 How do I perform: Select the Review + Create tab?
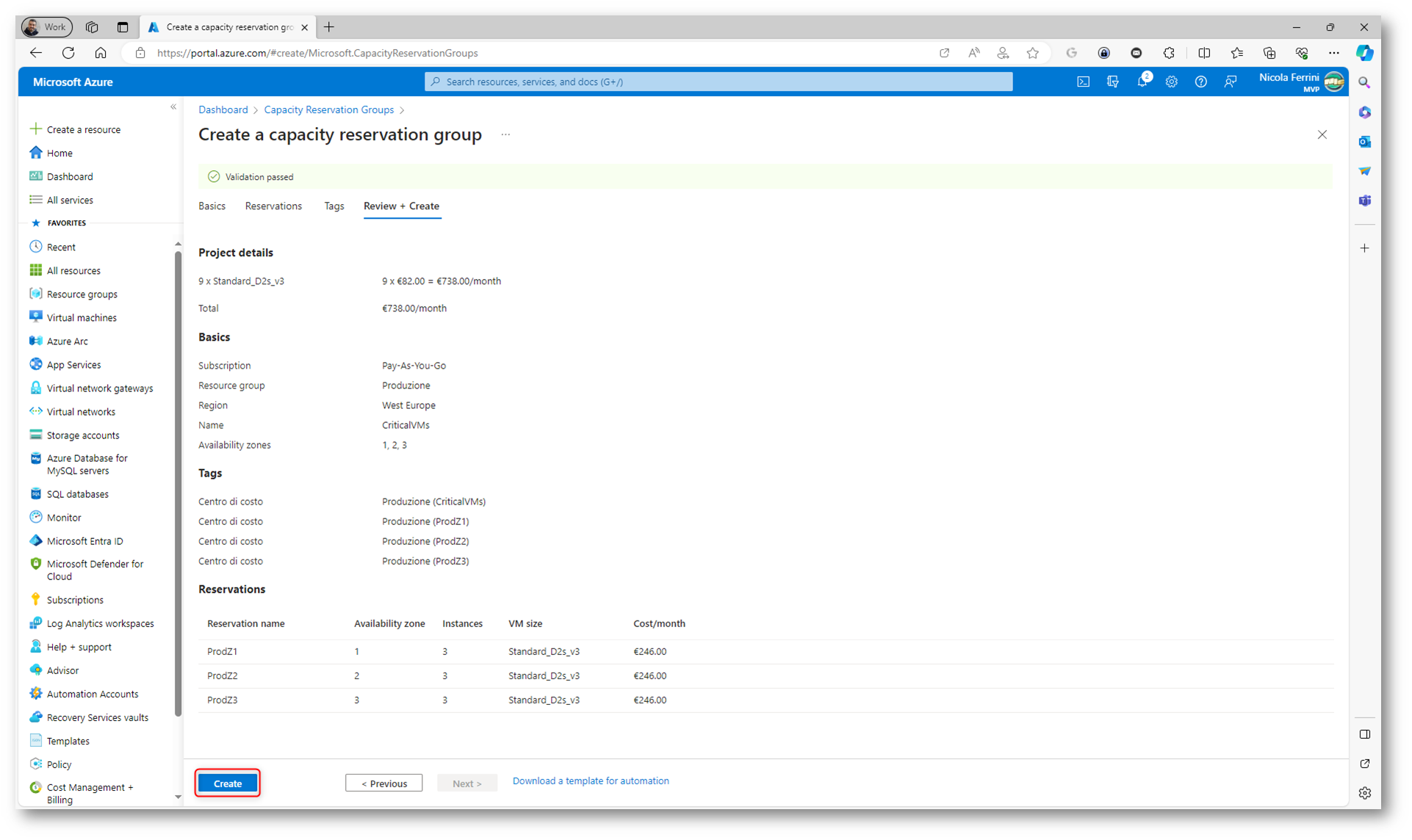click(401, 206)
